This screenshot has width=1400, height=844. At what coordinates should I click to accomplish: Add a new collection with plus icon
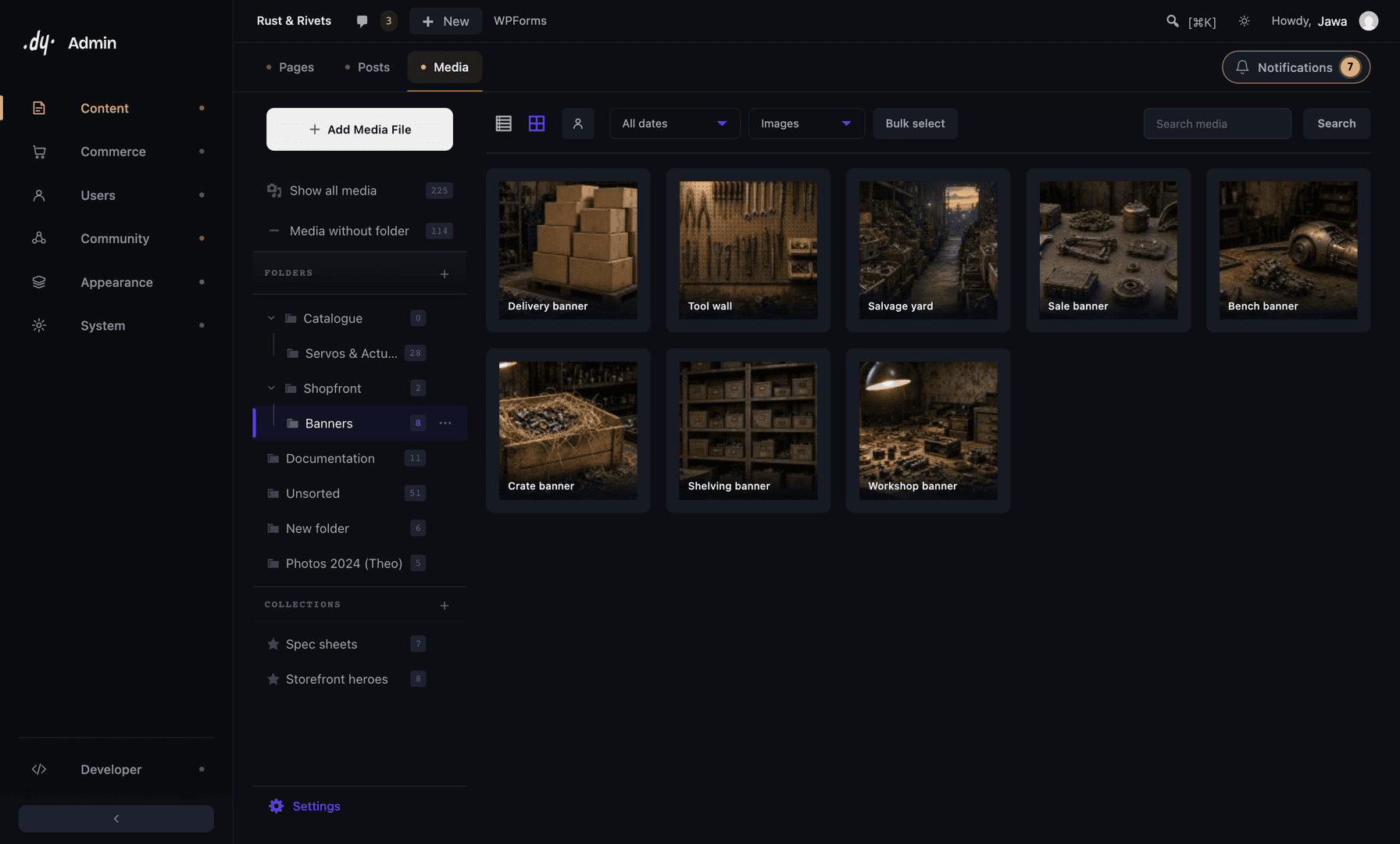(445, 606)
